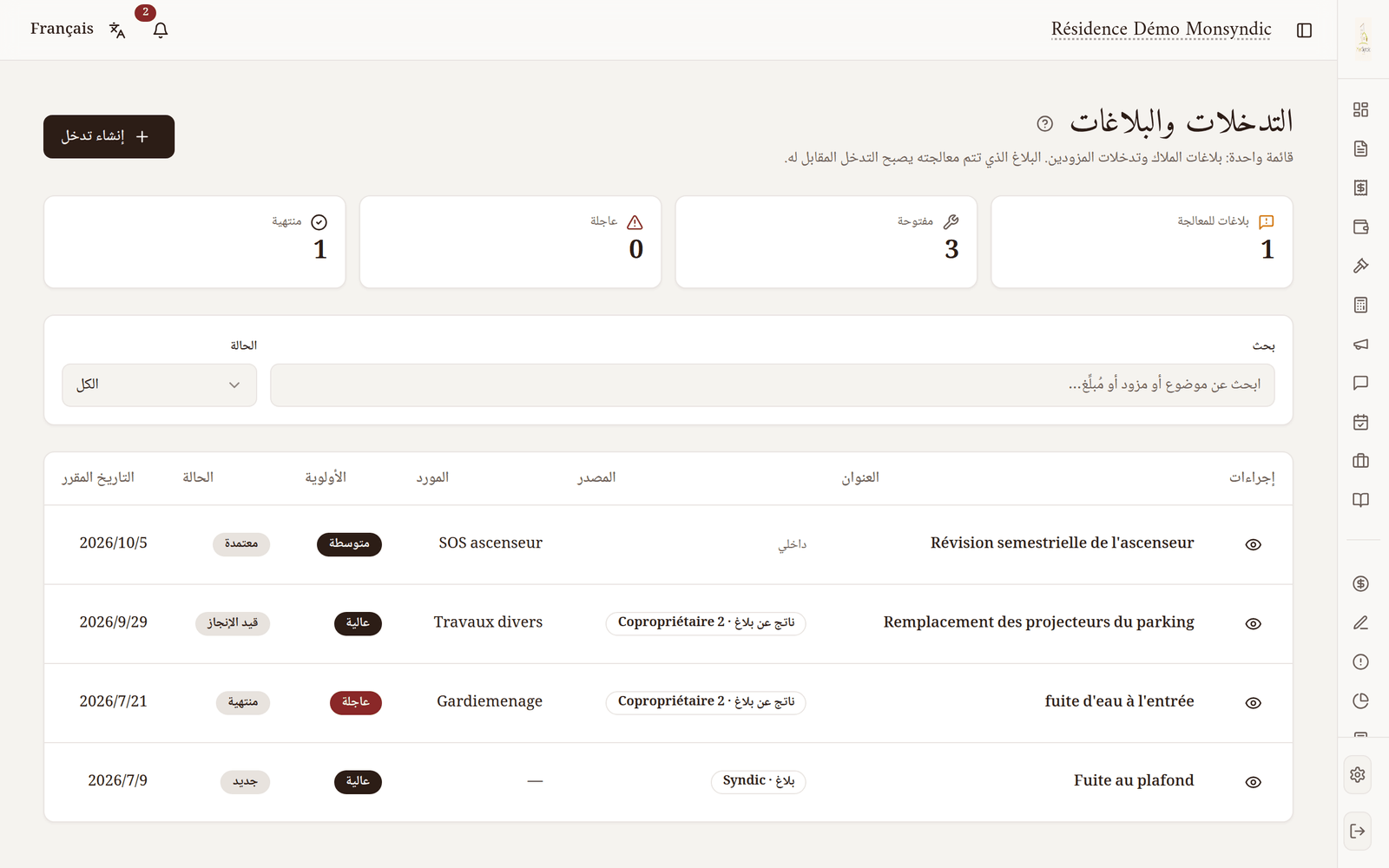Open the megaphone announcements icon in sidebar
The width and height of the screenshot is (1389, 868).
coord(1360,344)
